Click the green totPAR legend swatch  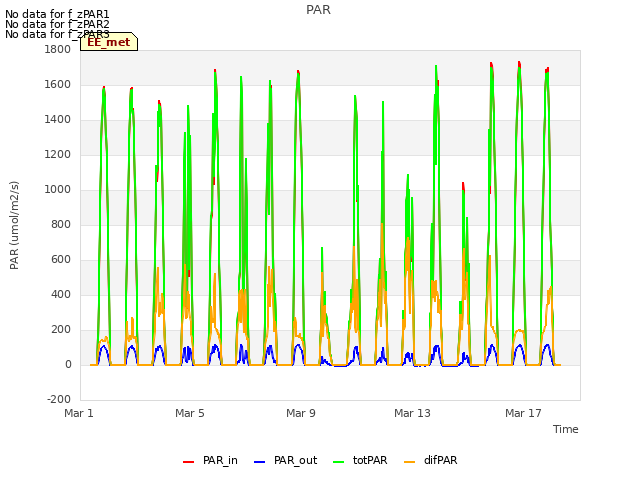pos(338,462)
